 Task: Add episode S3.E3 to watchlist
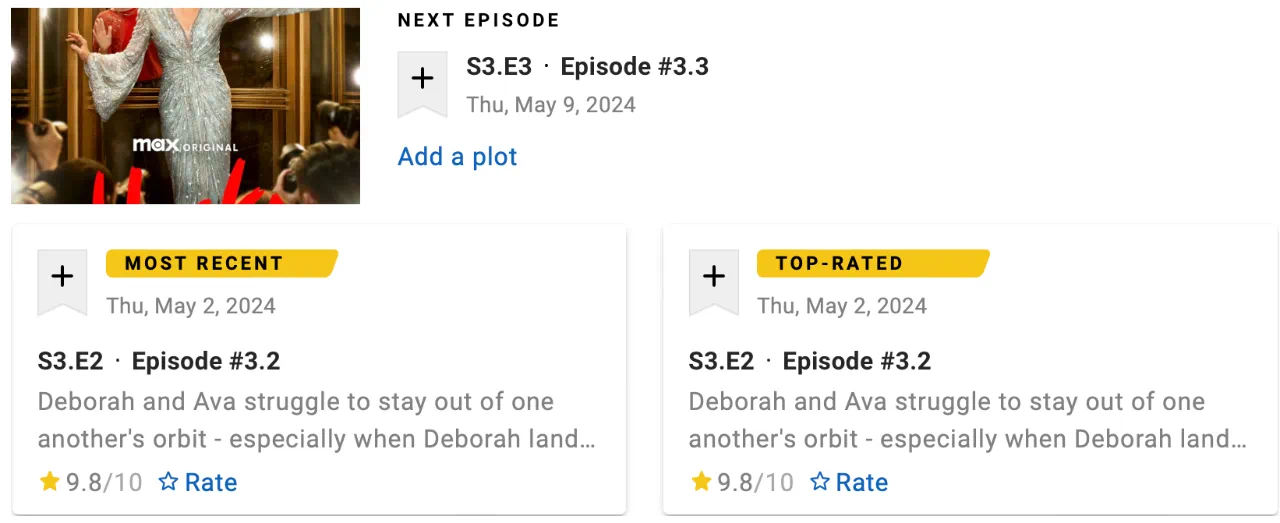[422, 83]
